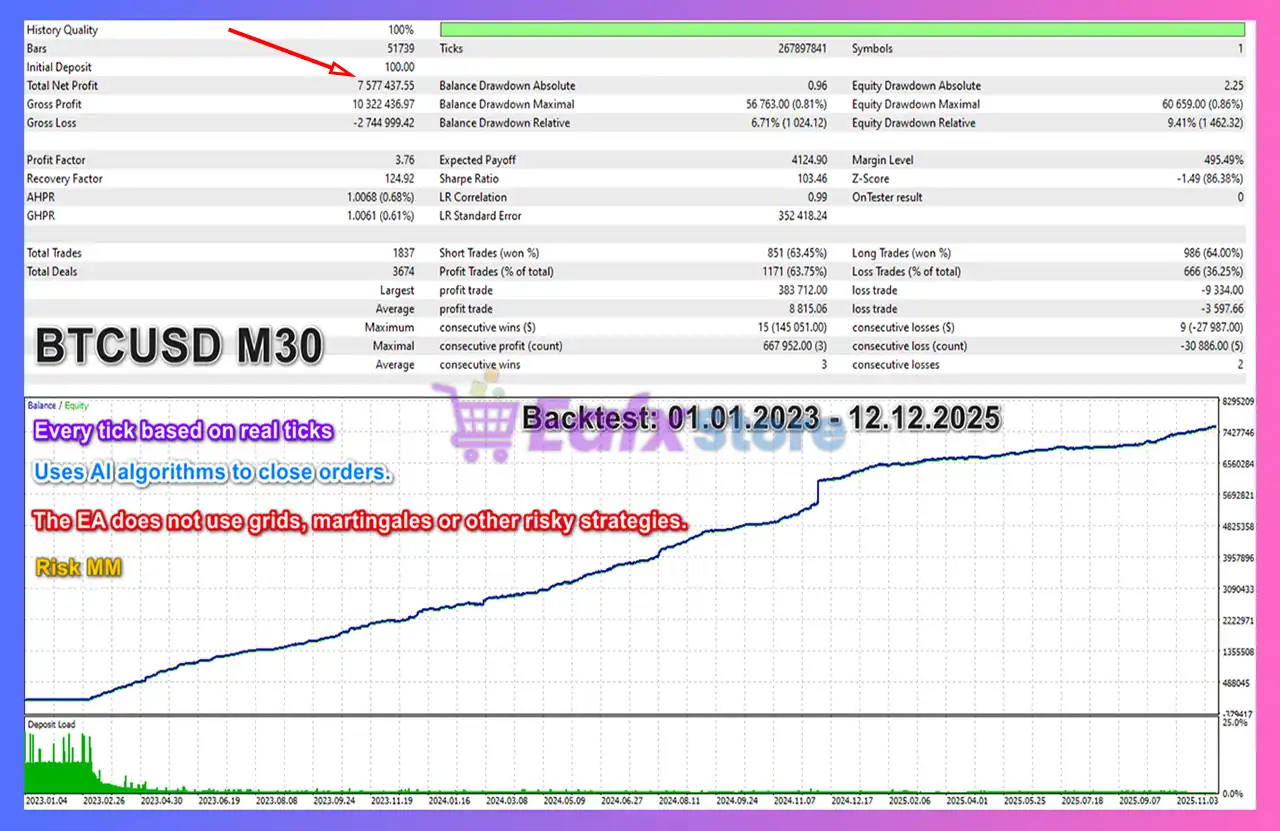Select the Total Net Profit value 7 577 437.55
The height and width of the screenshot is (831, 1280).
pyautogui.click(x=382, y=86)
